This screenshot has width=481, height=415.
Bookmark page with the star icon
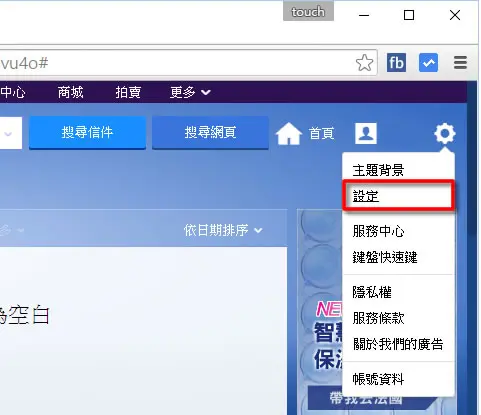364,63
